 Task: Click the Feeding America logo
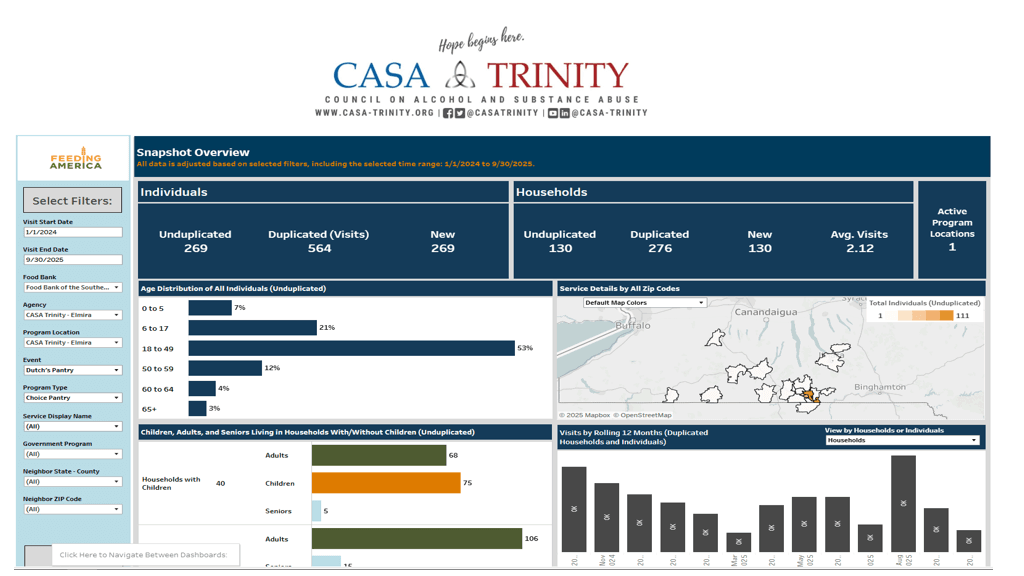coord(76,159)
